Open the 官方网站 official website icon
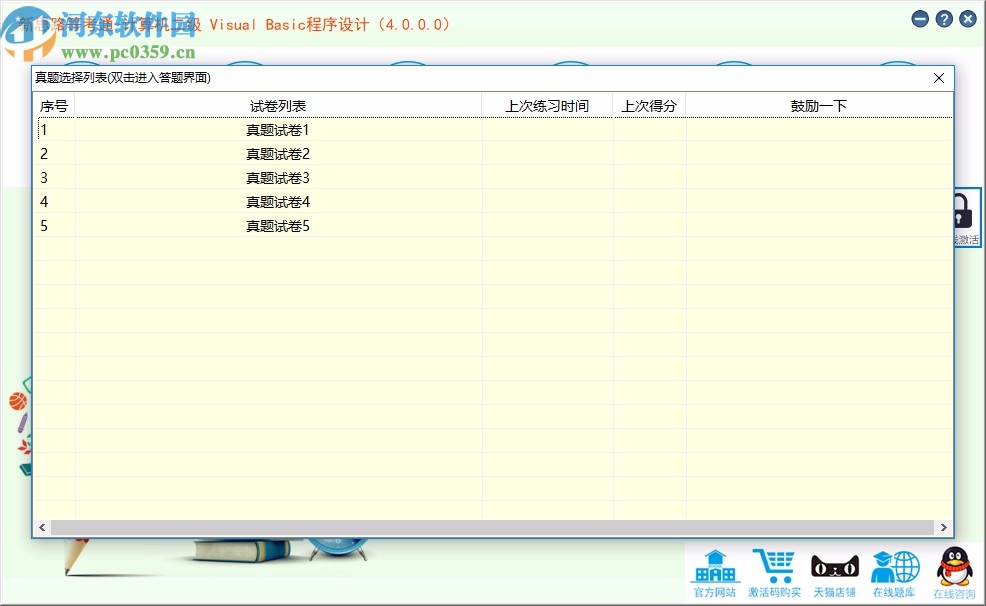Screen dimensions: 986x606 (714, 570)
